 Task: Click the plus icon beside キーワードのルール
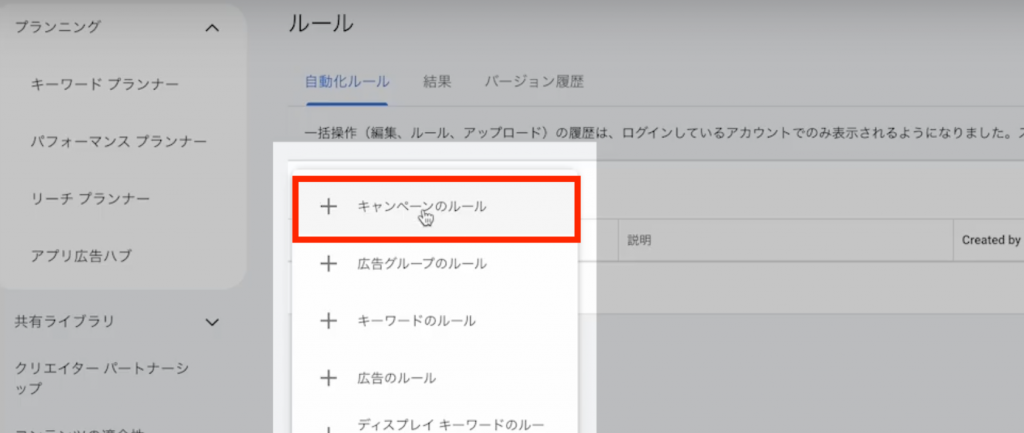pos(328,321)
